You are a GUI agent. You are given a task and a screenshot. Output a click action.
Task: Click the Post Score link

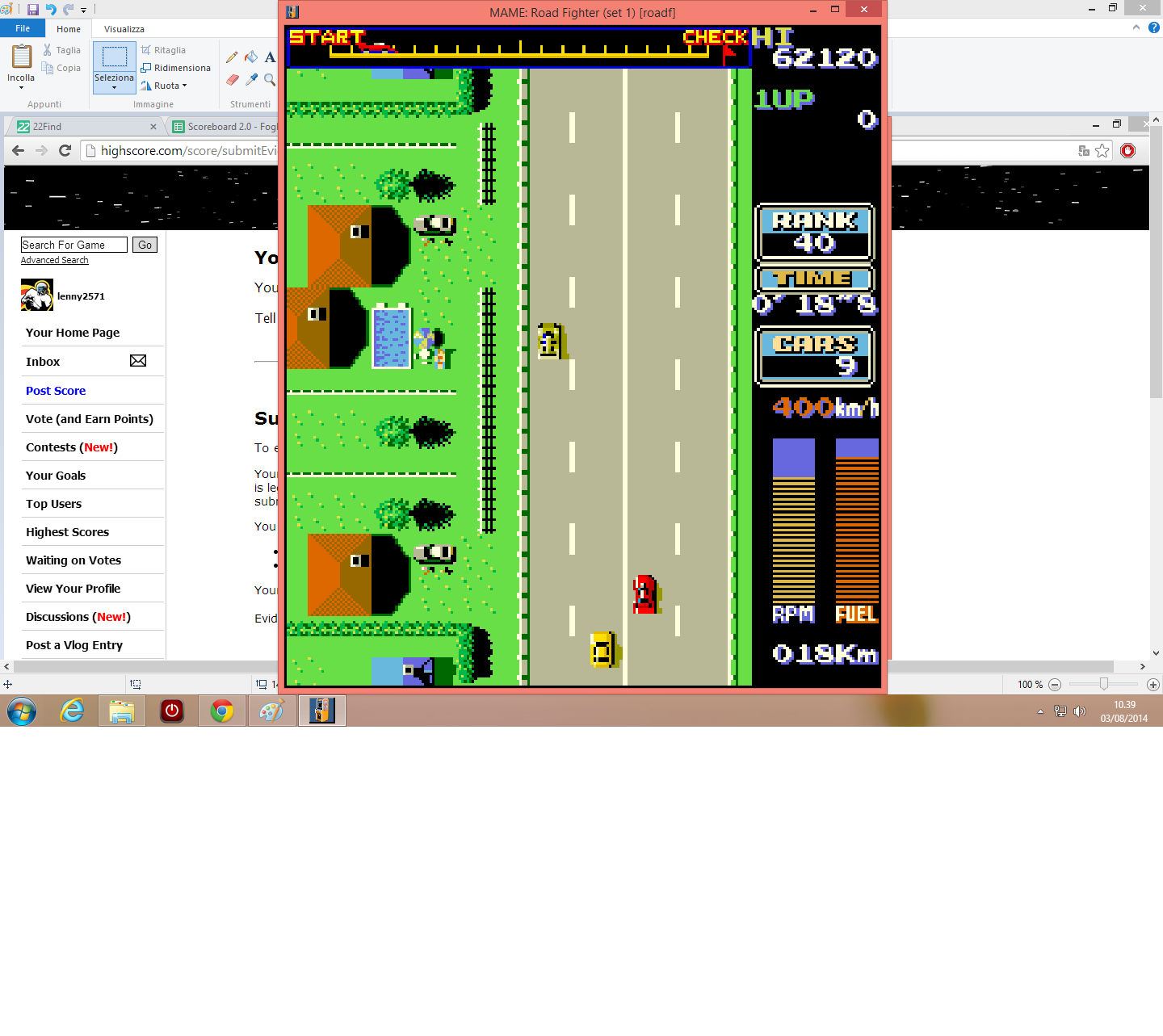[x=56, y=391]
